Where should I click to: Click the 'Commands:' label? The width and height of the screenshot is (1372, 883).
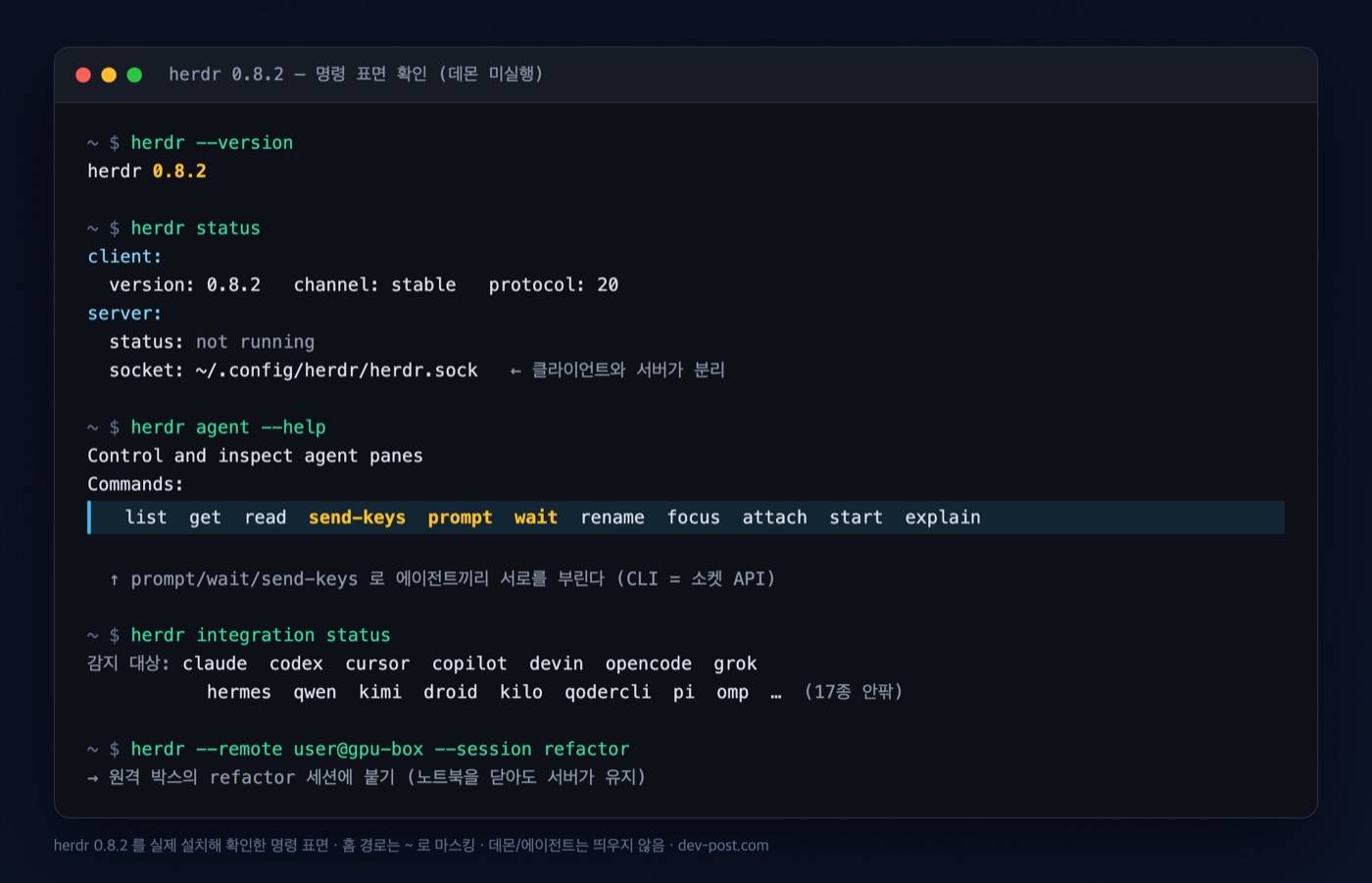pyautogui.click(x=135, y=484)
